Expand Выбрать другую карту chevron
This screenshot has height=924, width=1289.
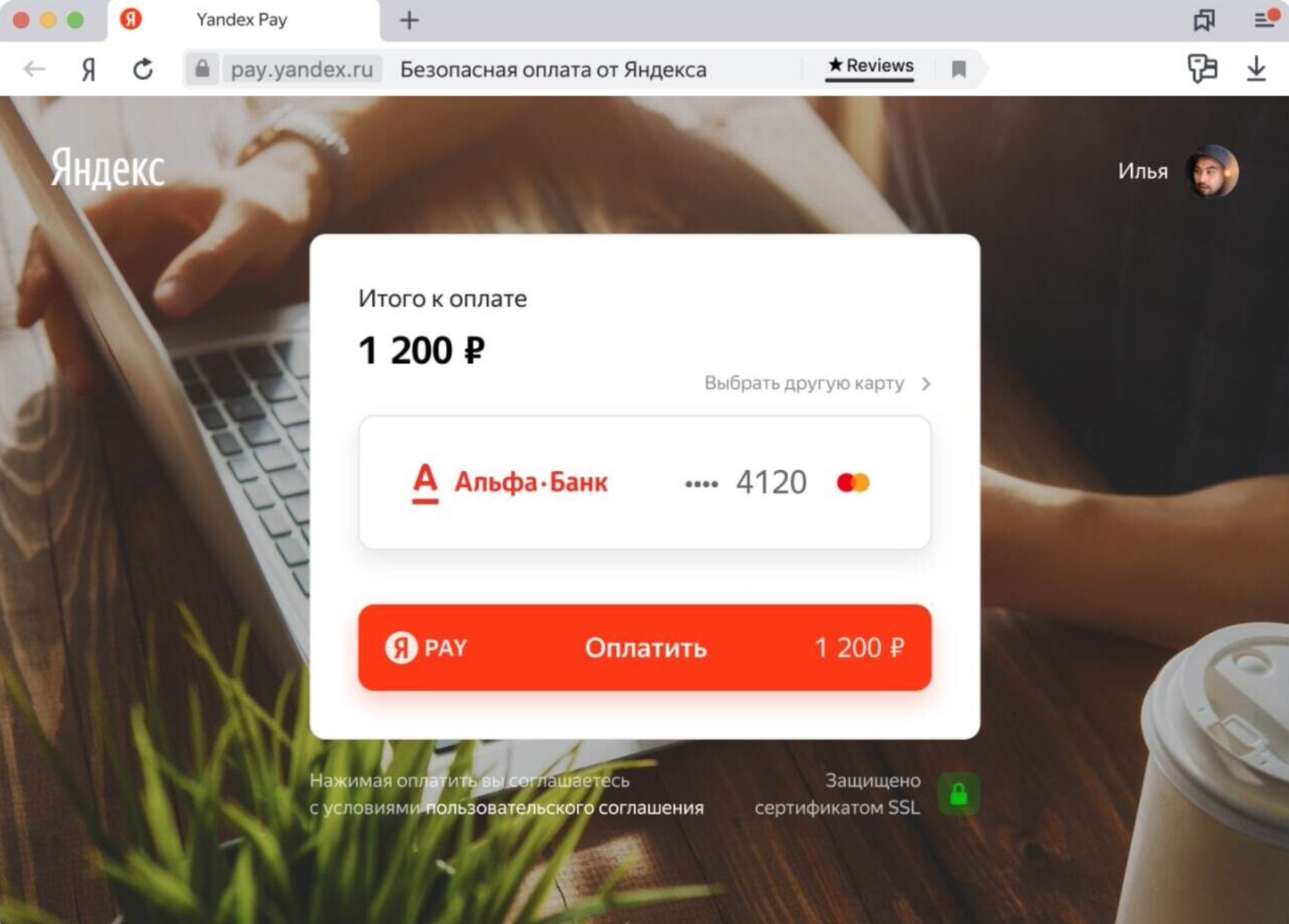[926, 384]
